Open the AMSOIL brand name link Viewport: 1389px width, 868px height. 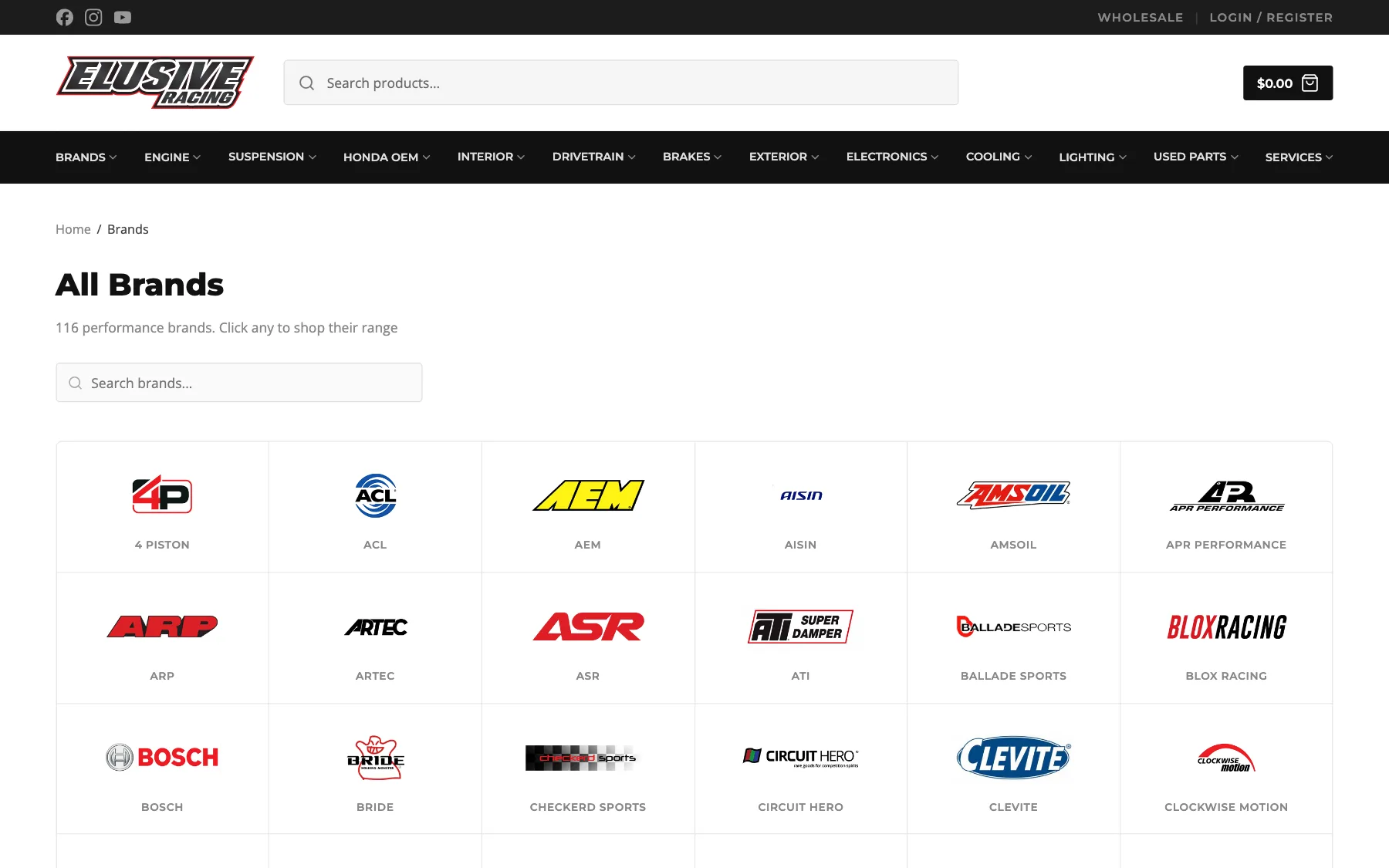[x=1013, y=545]
